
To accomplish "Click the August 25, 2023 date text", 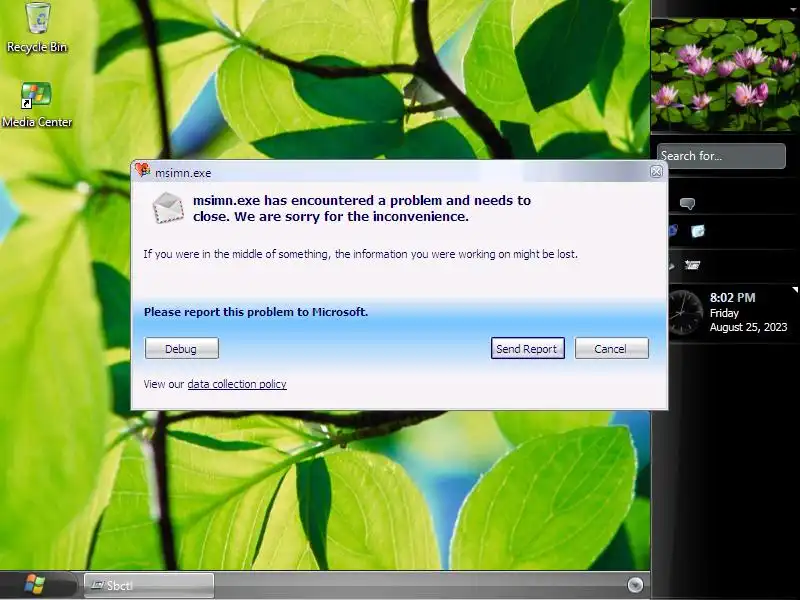I will (x=748, y=327).
